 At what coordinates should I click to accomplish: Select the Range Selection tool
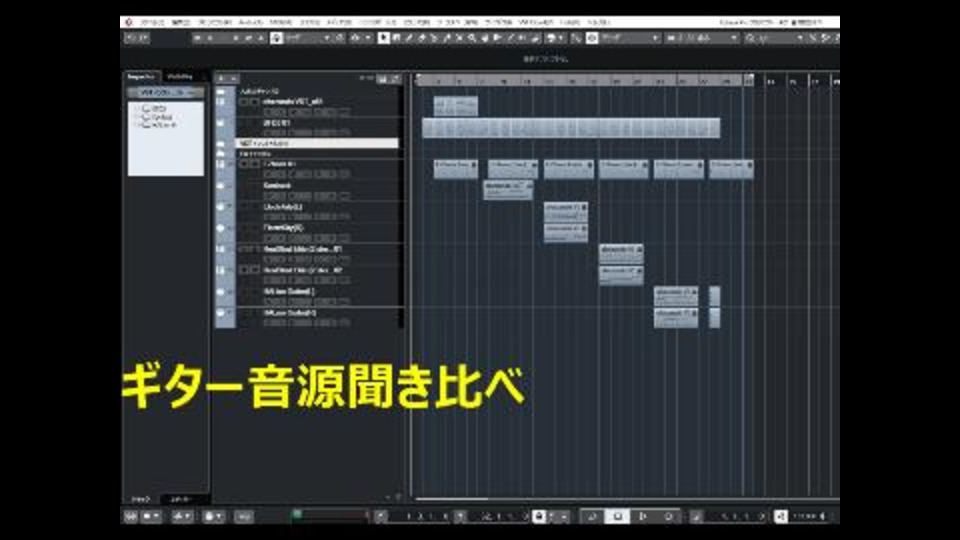397,38
